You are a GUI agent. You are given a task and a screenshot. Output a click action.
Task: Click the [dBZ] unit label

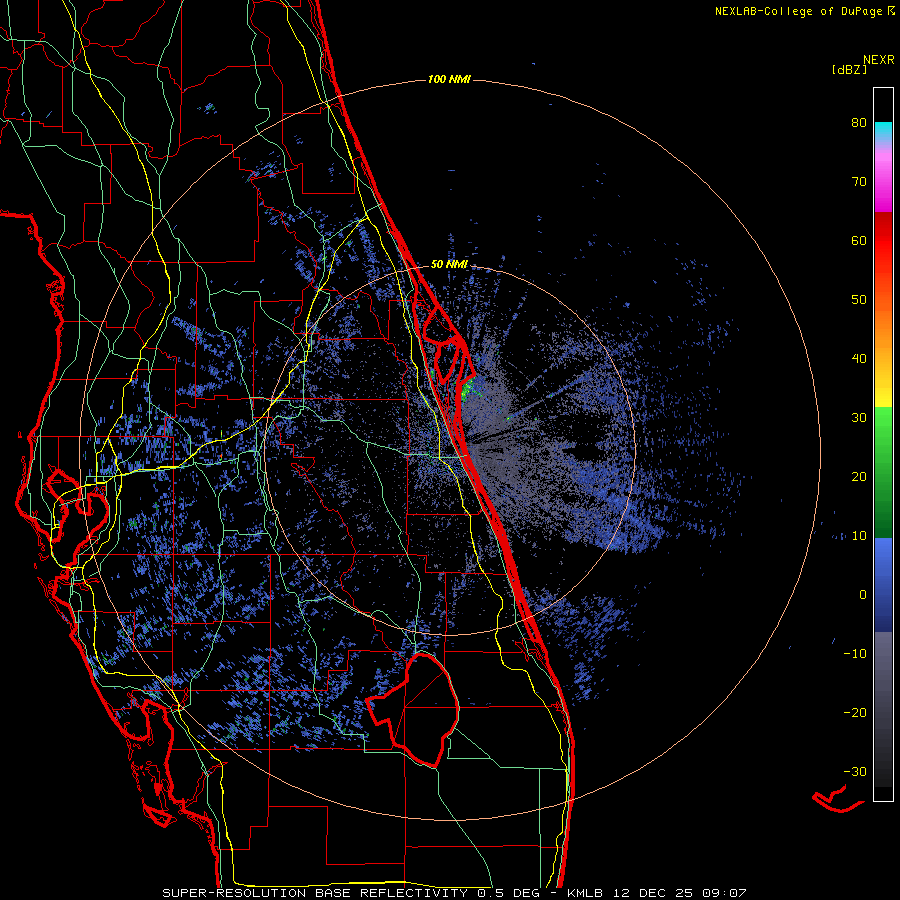(849, 69)
